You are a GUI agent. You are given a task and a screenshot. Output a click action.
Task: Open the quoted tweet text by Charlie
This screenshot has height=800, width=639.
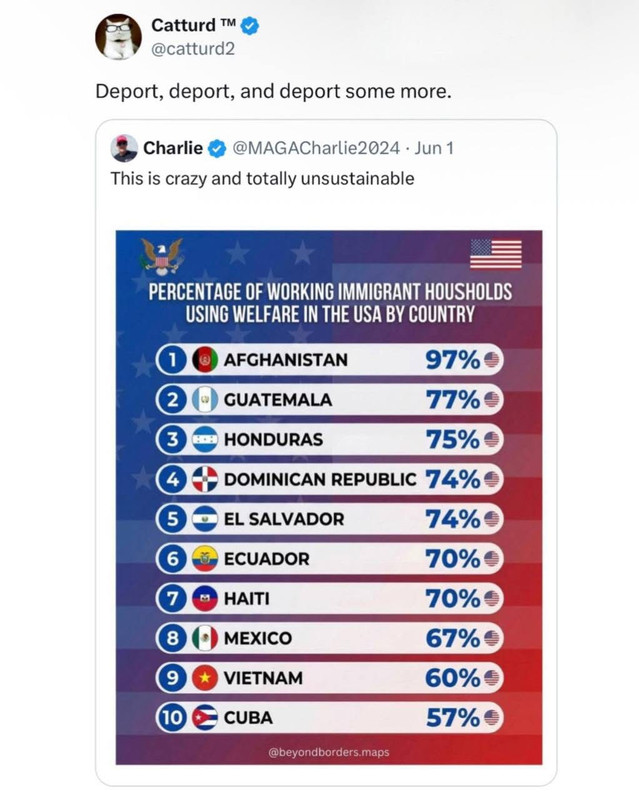[x=262, y=179]
